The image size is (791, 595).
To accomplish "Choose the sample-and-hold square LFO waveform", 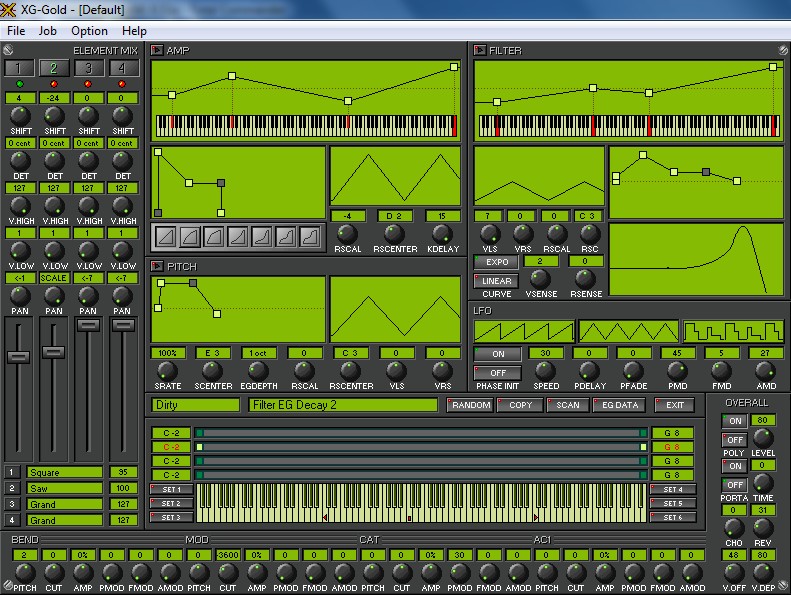I will (x=733, y=332).
